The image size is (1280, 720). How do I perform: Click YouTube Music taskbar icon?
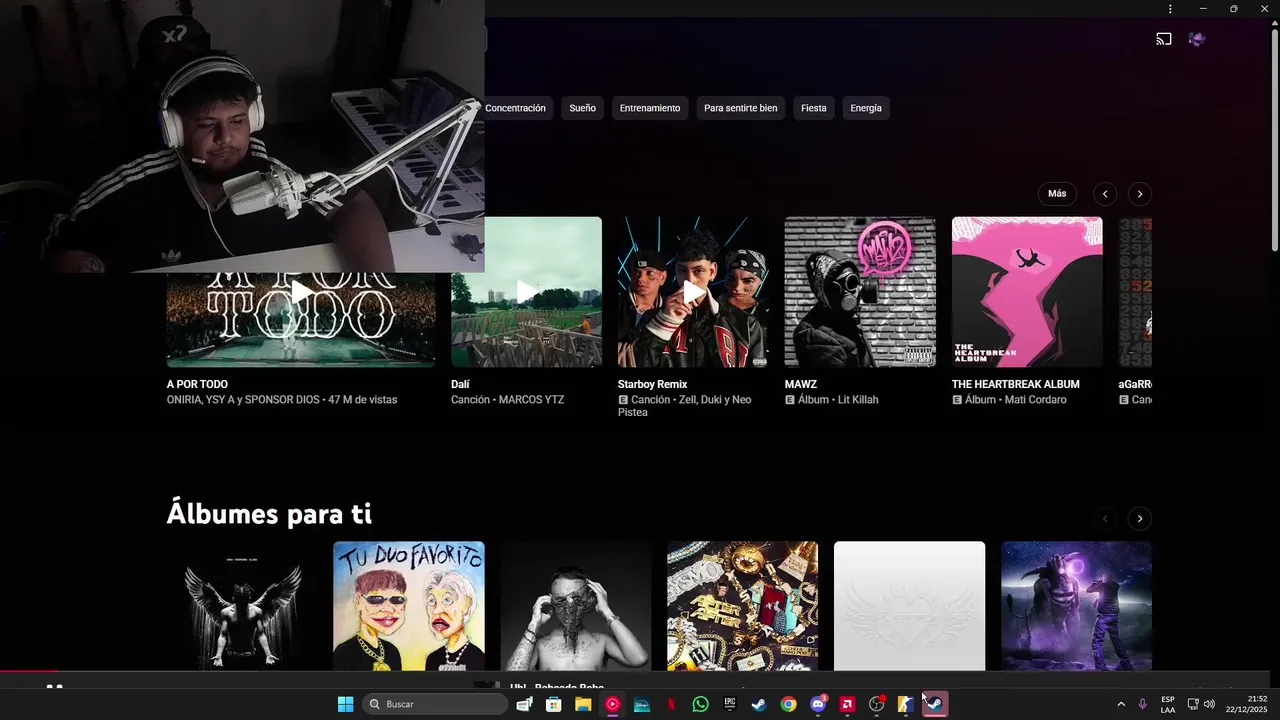[612, 704]
